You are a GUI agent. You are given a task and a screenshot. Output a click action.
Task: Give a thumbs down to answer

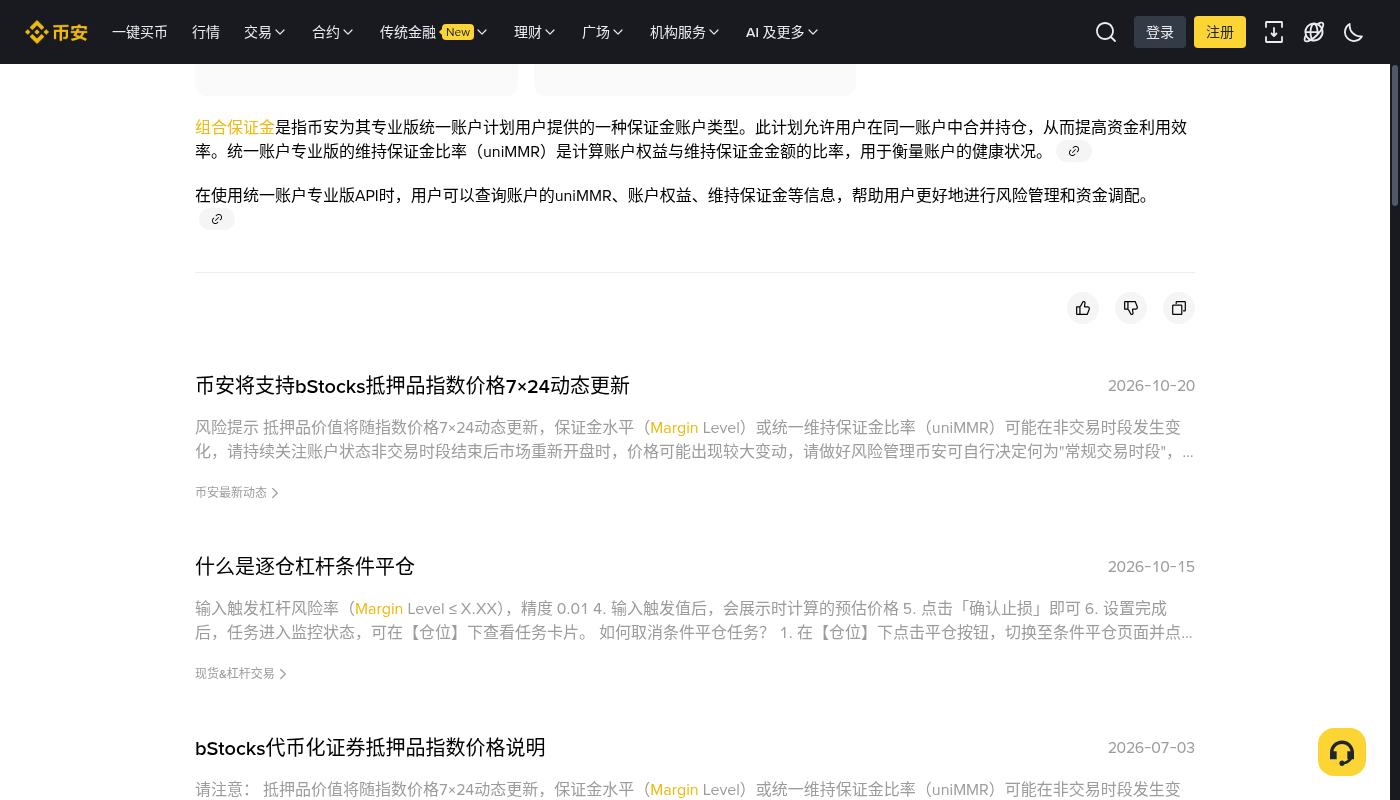click(x=1131, y=308)
